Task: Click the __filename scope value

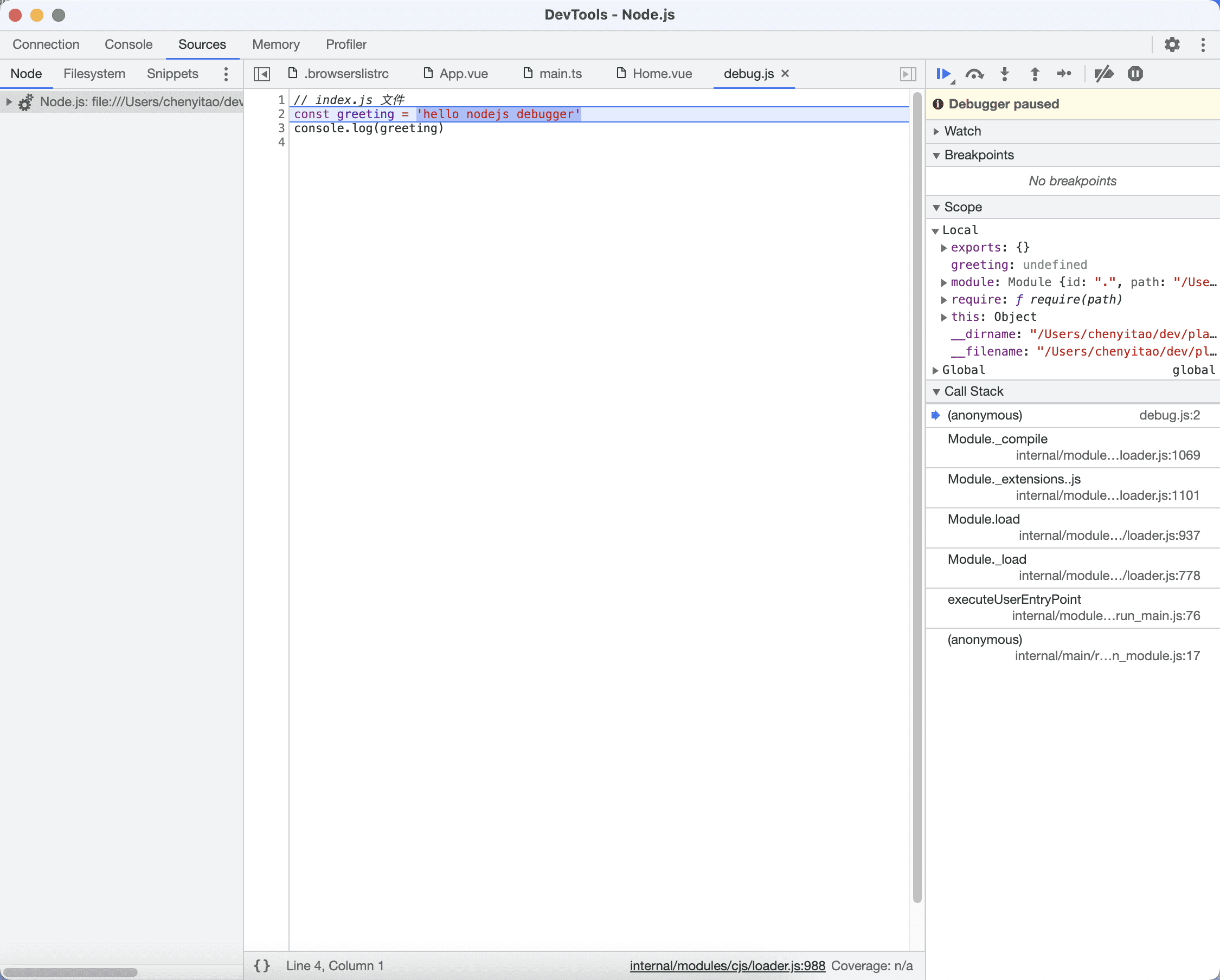Action: 1127,352
